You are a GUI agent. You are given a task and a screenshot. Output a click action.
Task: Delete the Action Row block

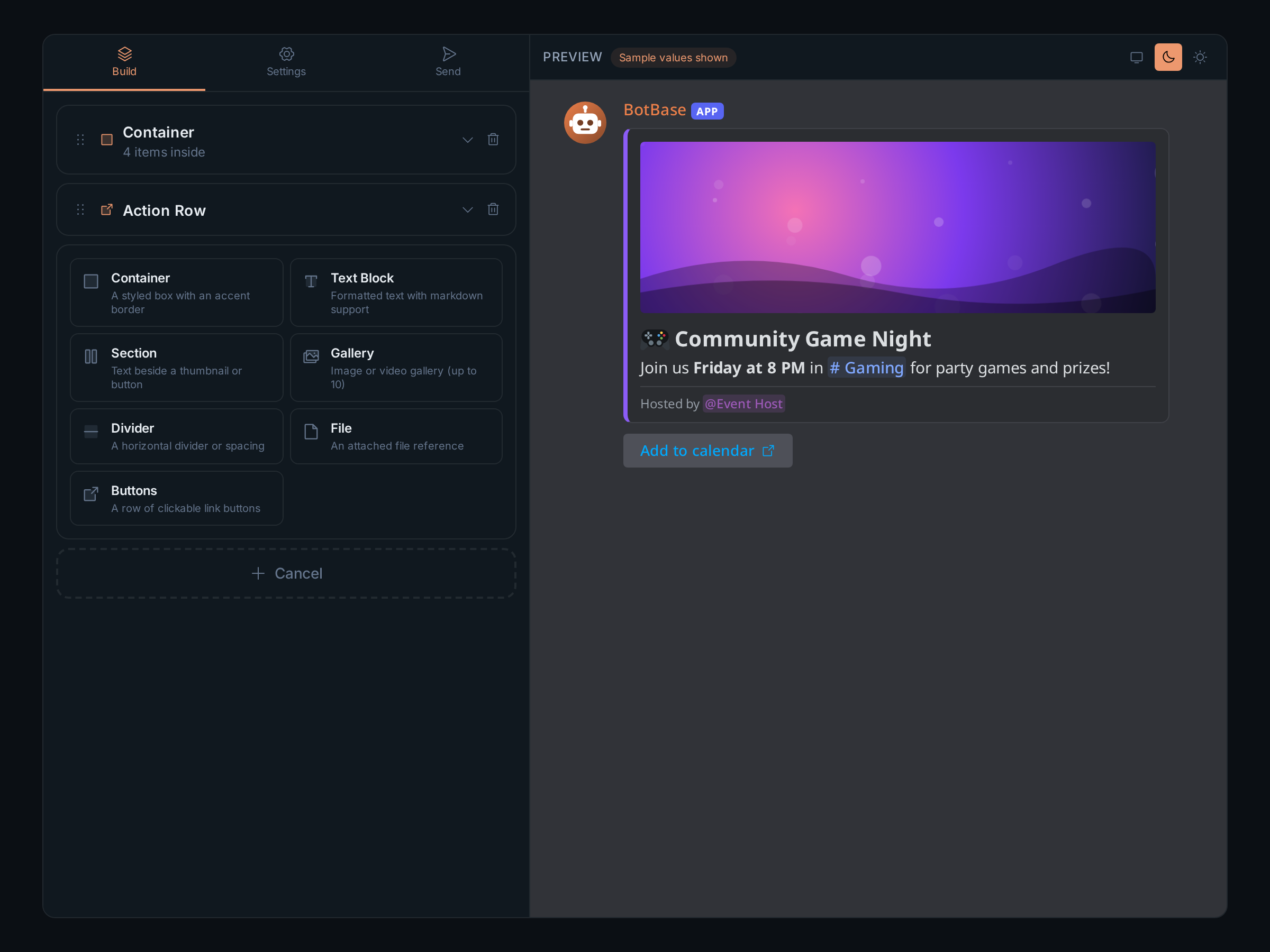coord(493,209)
